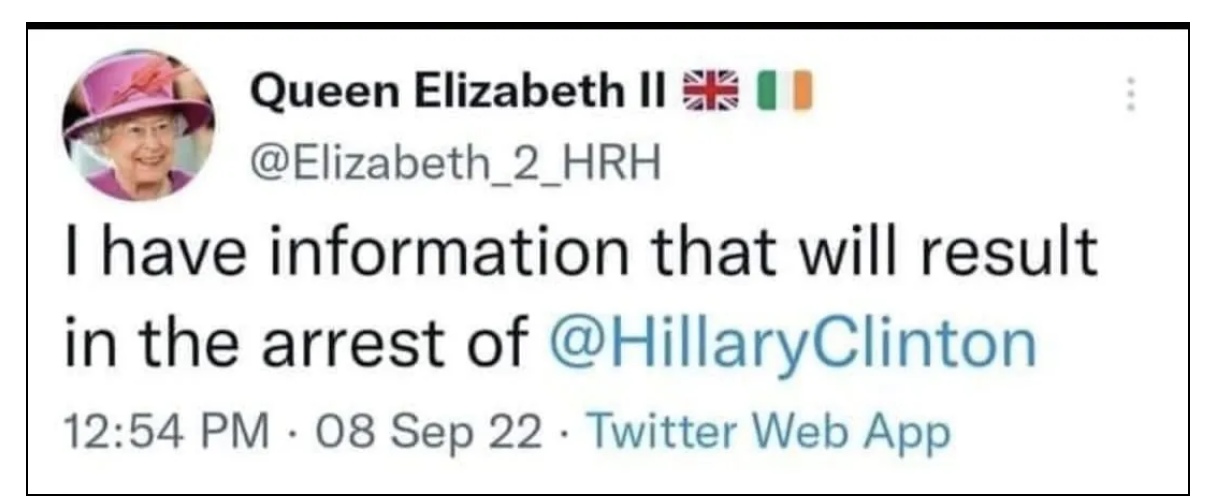This screenshot has height=500, width=1208.
Task: Click the tweet line beginning 'I have information'
Action: (x=581, y=256)
